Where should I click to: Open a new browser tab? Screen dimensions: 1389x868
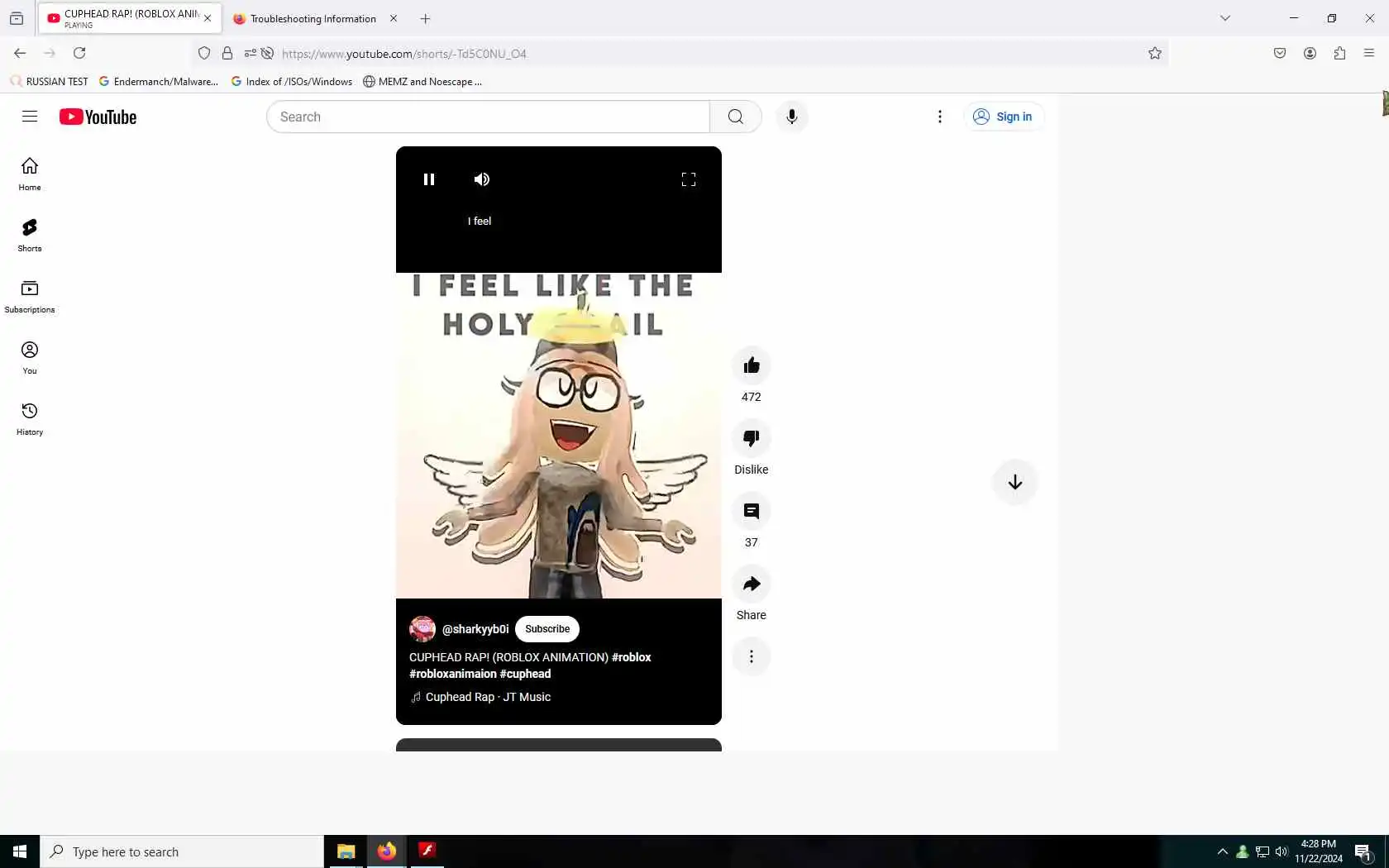coord(425,18)
